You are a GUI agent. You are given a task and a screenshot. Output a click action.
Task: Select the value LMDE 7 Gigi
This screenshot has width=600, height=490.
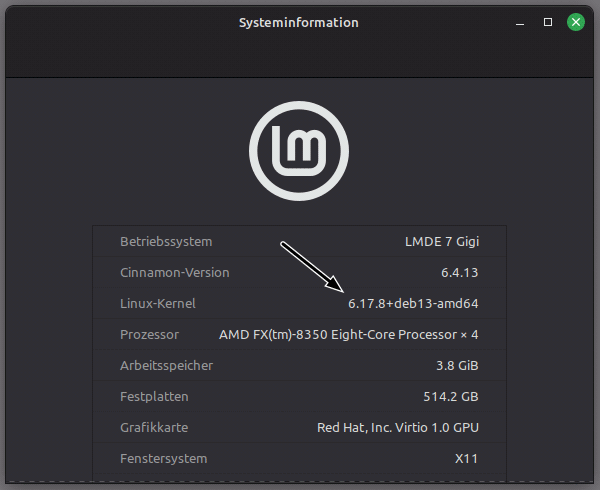click(x=442, y=242)
